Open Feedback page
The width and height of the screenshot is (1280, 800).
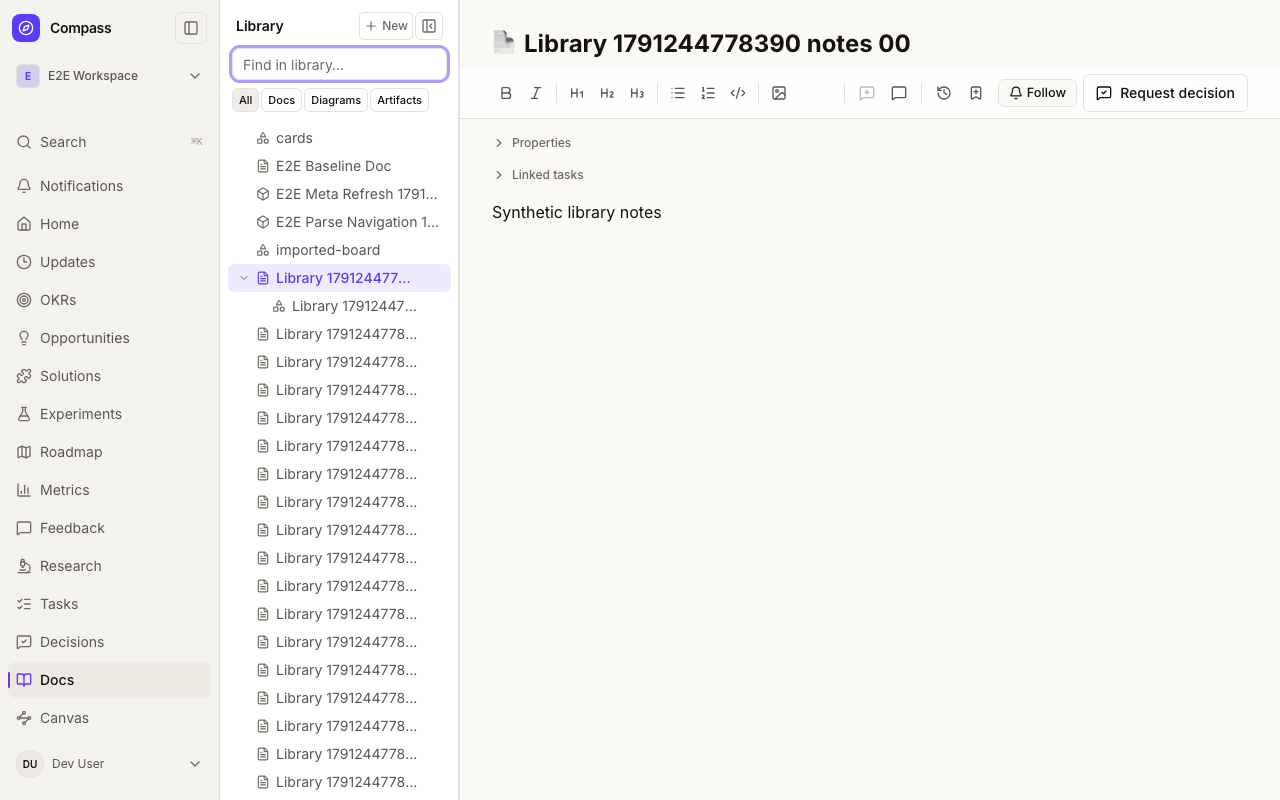pyautogui.click(x=110, y=528)
